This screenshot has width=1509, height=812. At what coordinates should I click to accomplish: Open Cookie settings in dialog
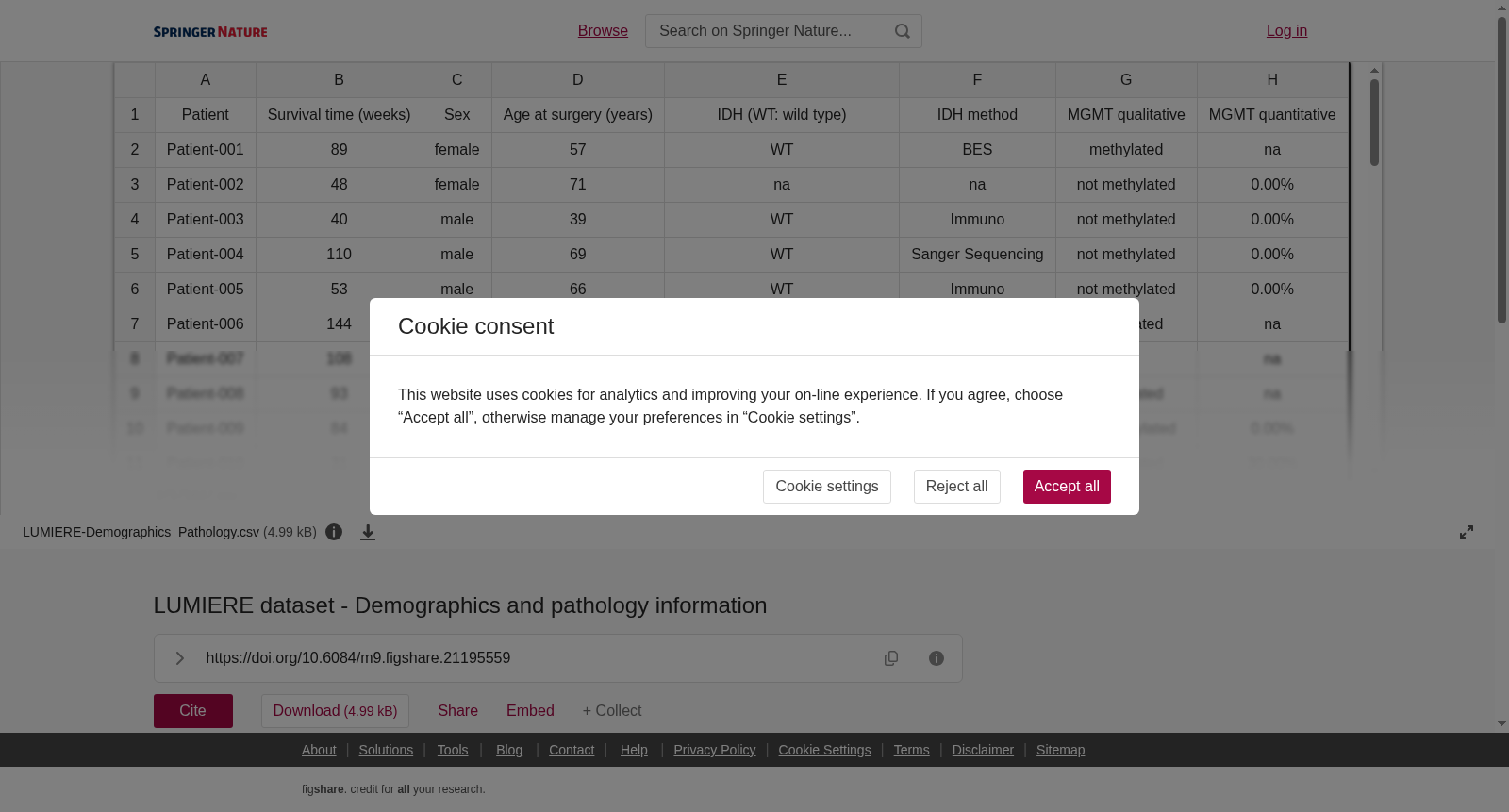click(x=827, y=487)
